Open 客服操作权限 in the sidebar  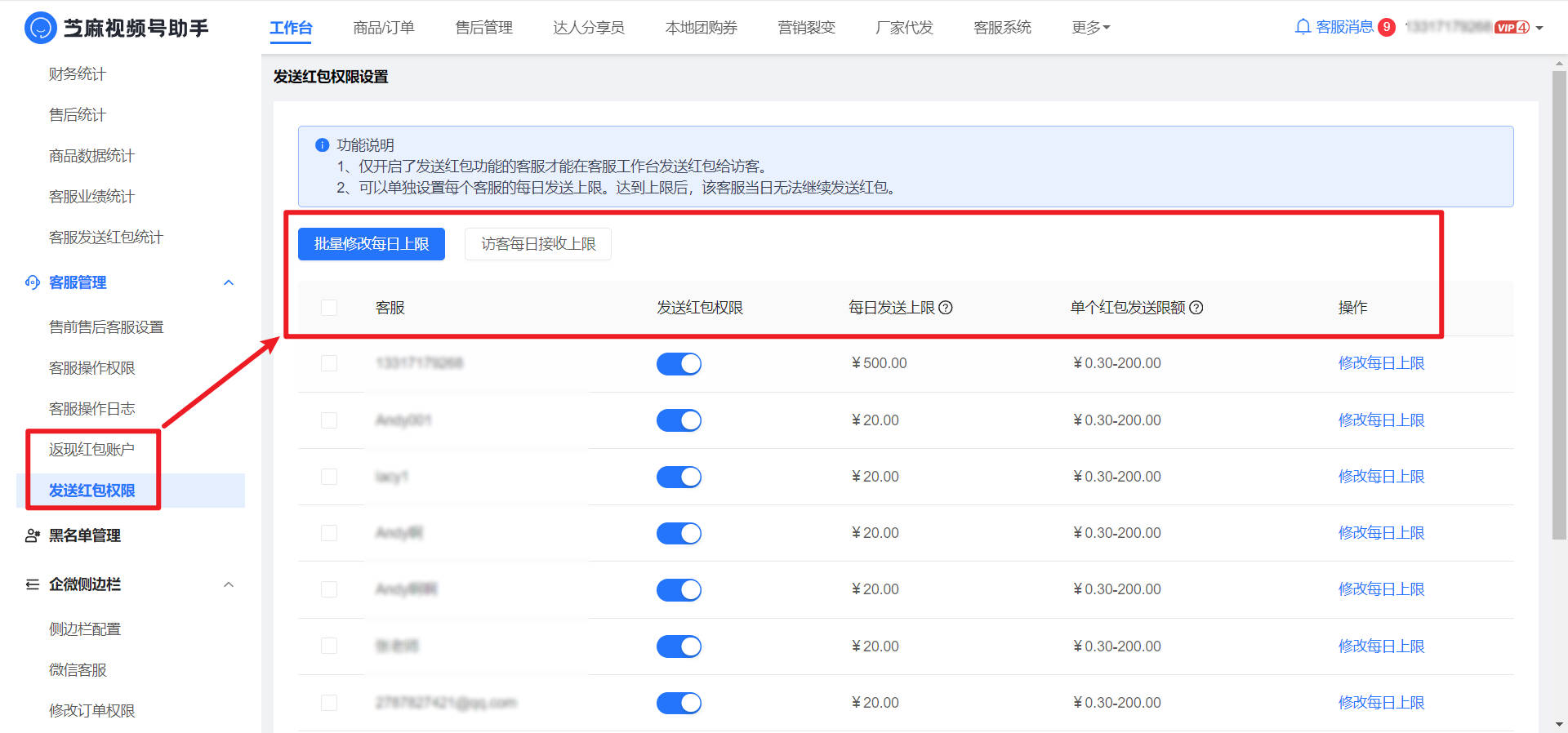tap(91, 368)
